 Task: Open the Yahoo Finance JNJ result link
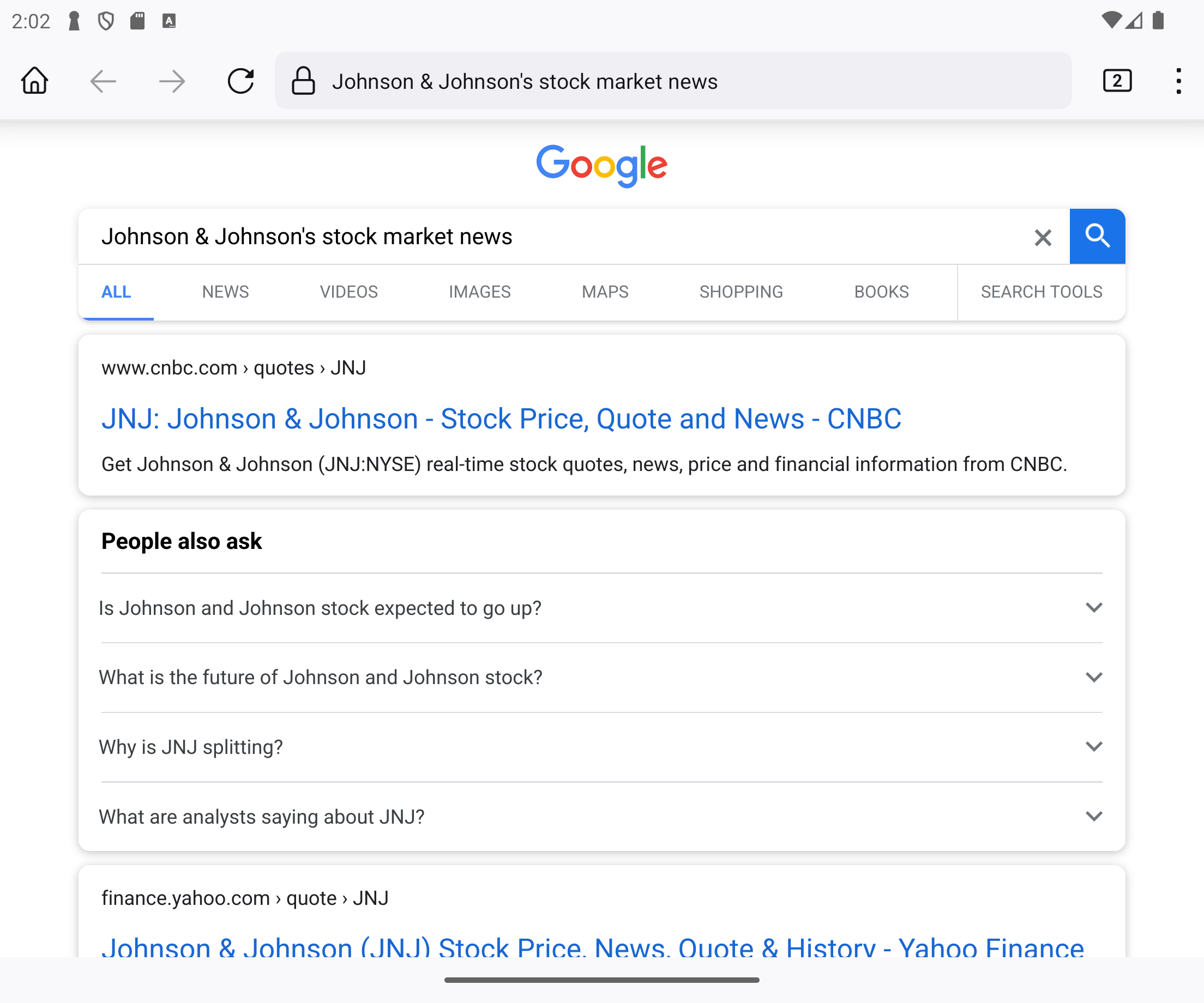coord(592,947)
